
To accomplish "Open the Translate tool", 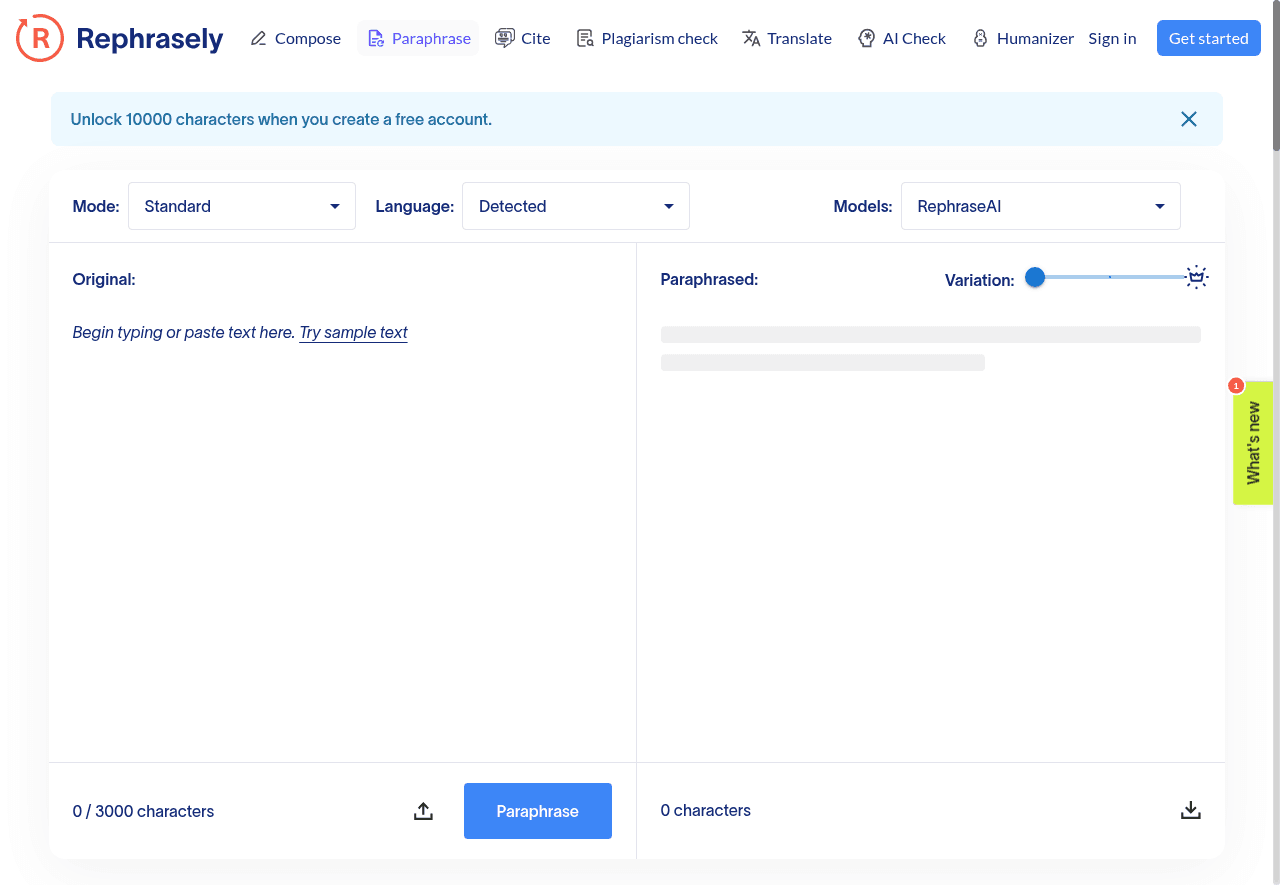I will (x=787, y=38).
